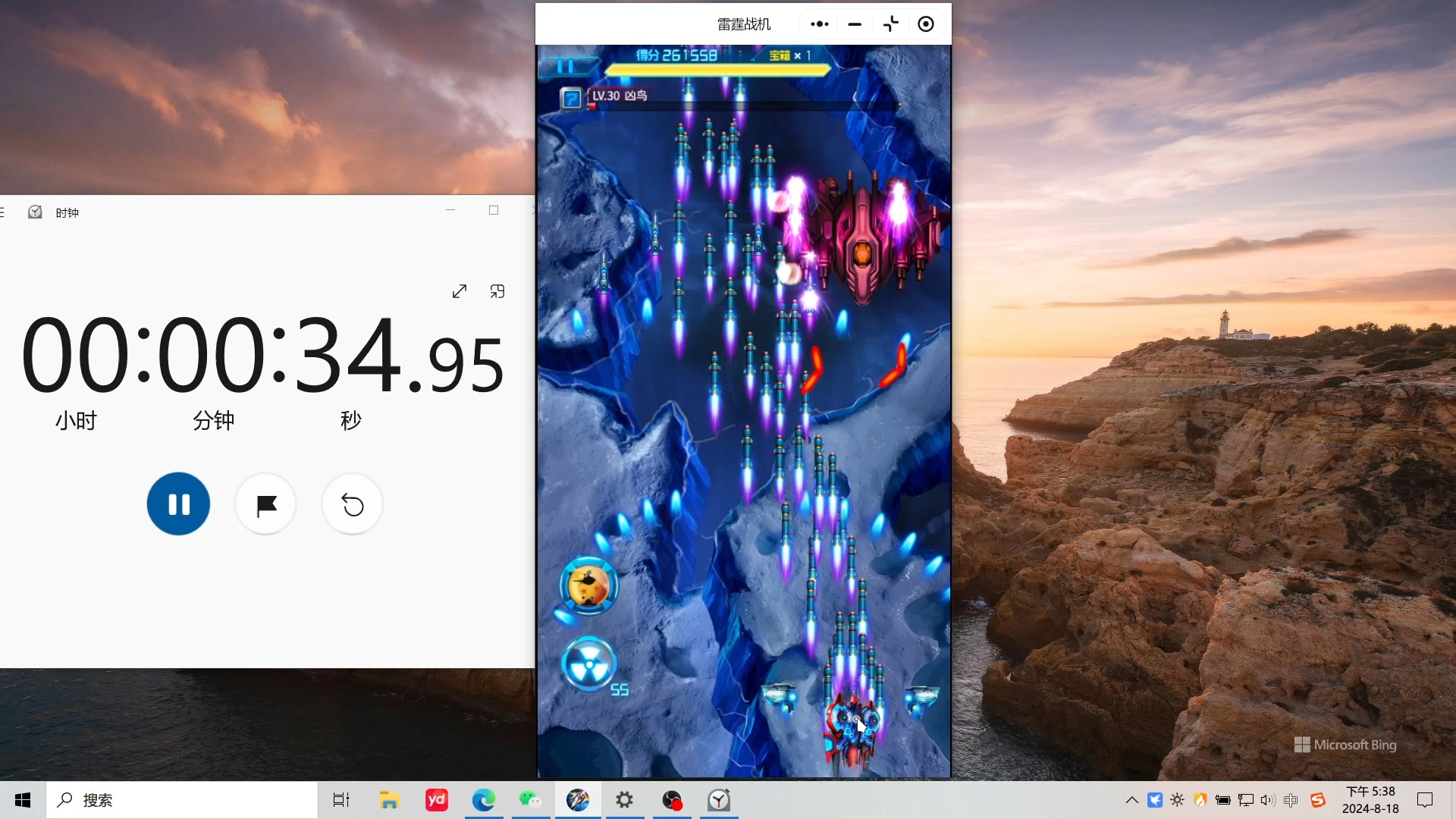
Task: Click the yellow boss health bar
Action: (717, 70)
